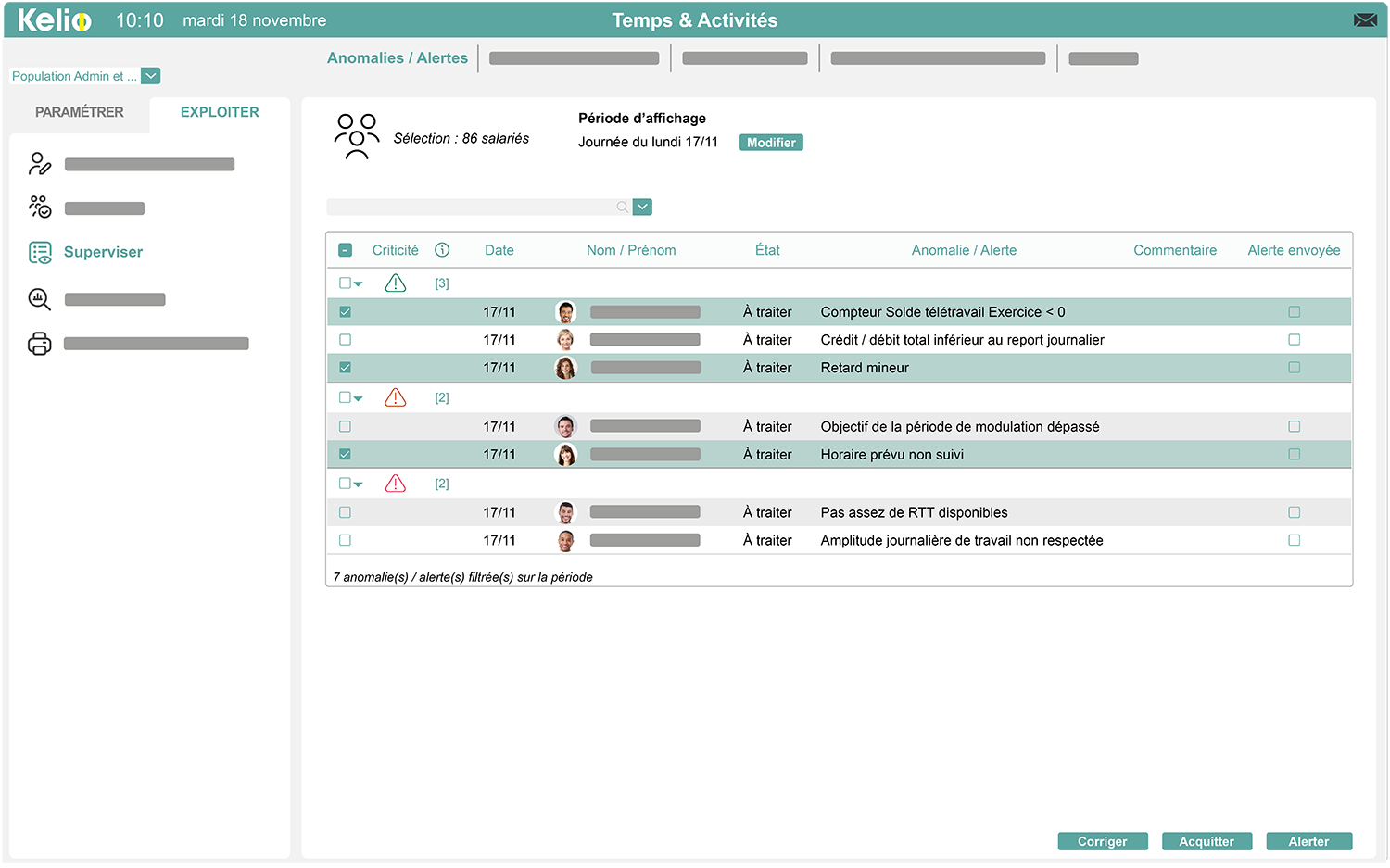Switch to the Paramétrer tab
Viewport: 1390px width, 868px height.
[78, 112]
